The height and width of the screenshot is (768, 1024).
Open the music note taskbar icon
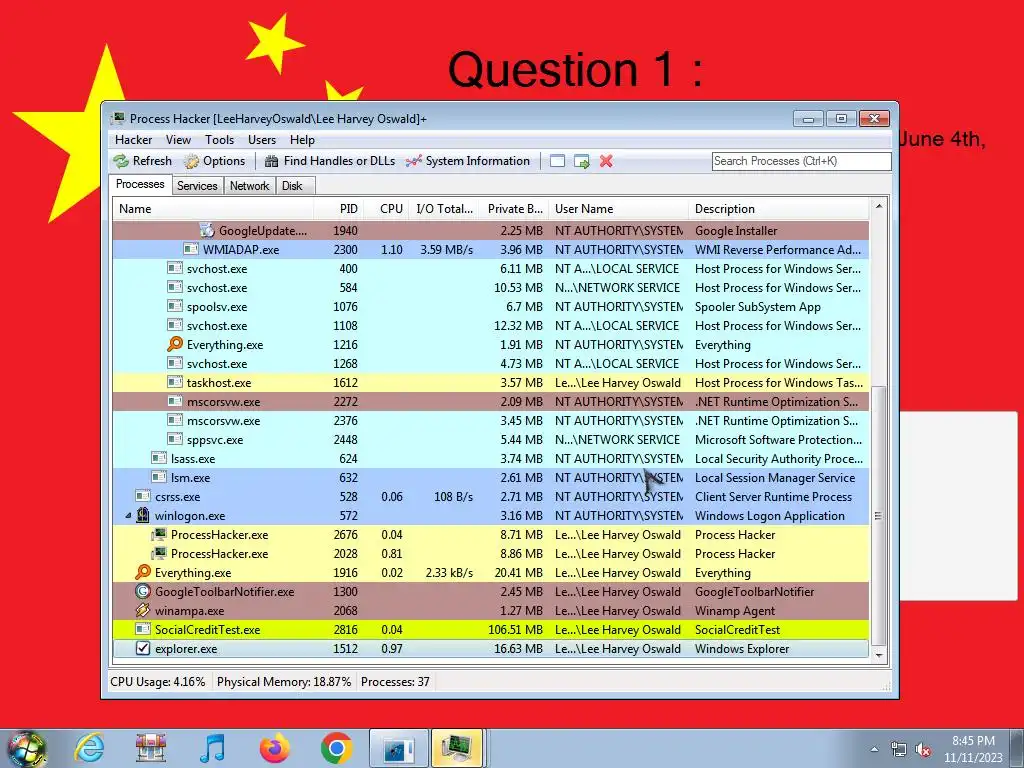[213, 748]
